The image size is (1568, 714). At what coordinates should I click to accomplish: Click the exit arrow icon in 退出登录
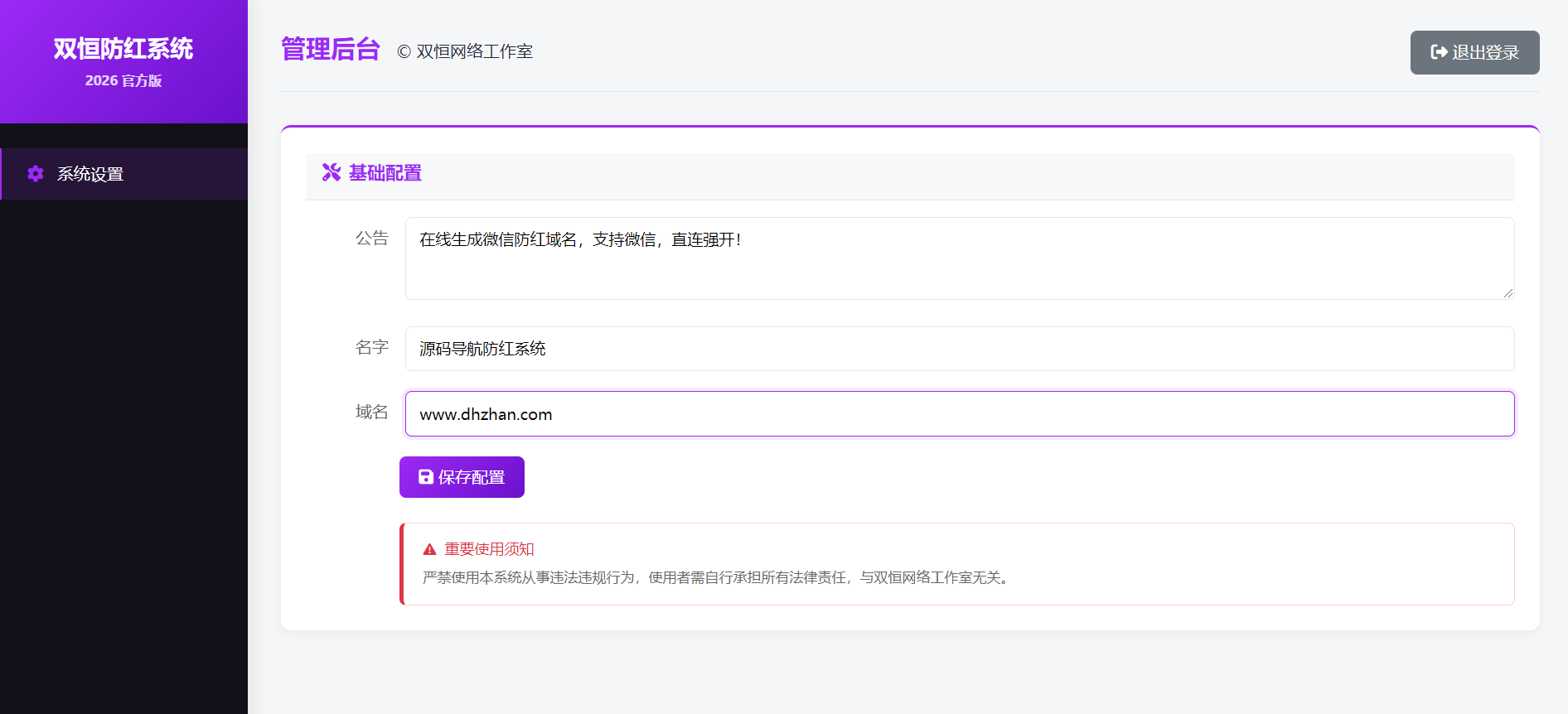click(x=1439, y=52)
